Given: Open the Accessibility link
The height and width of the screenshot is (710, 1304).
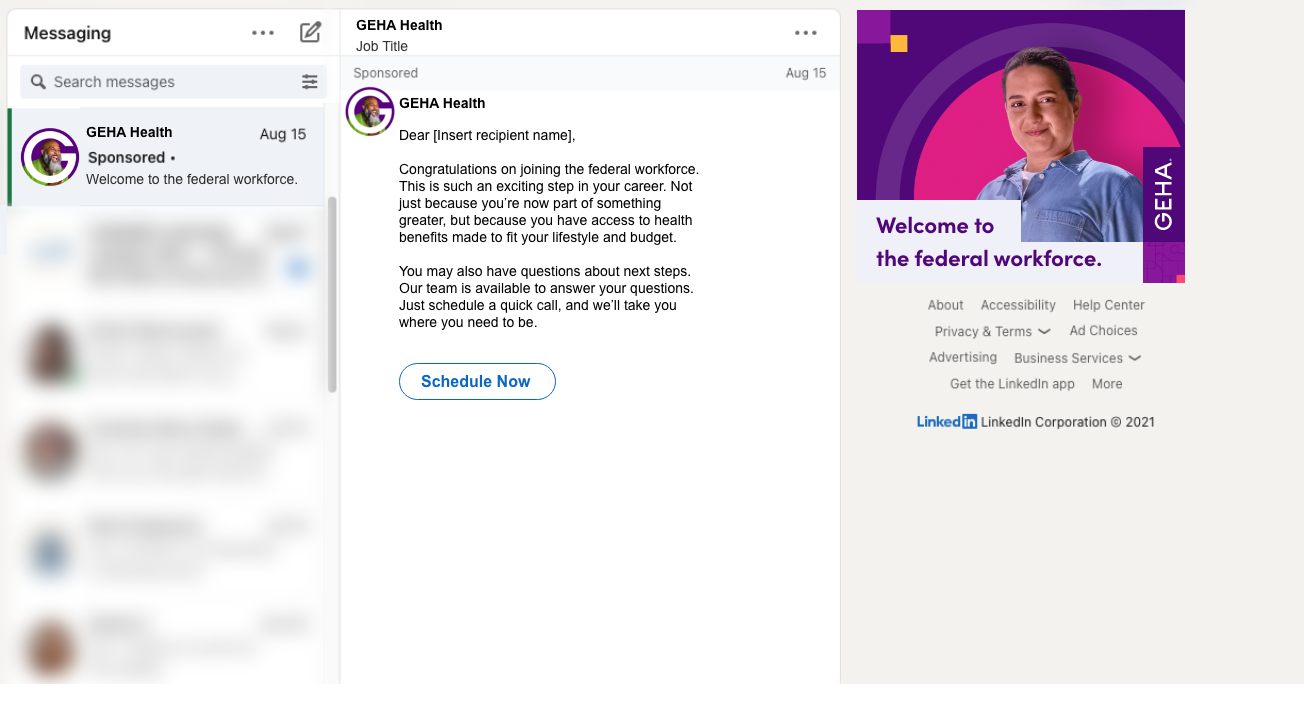Looking at the screenshot, I should [1018, 305].
